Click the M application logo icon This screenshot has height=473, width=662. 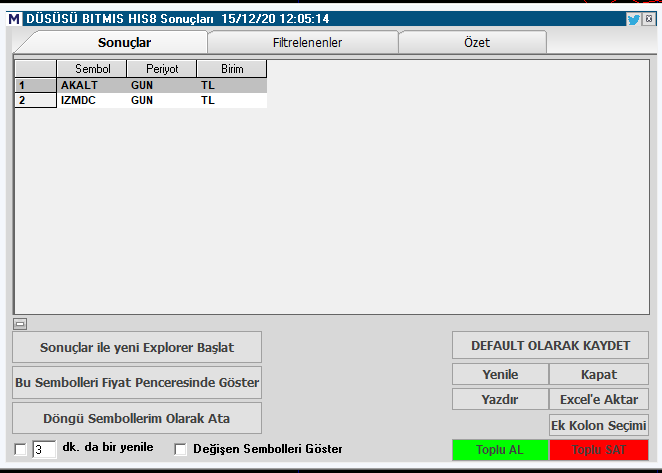[14, 19]
